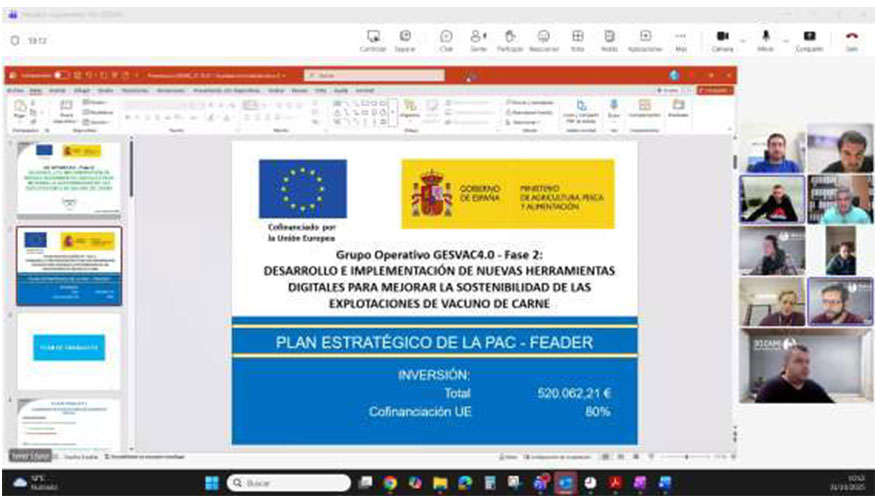The width and height of the screenshot is (875, 500).
Task: Open the Más (more options) menu
Action: coord(681,41)
